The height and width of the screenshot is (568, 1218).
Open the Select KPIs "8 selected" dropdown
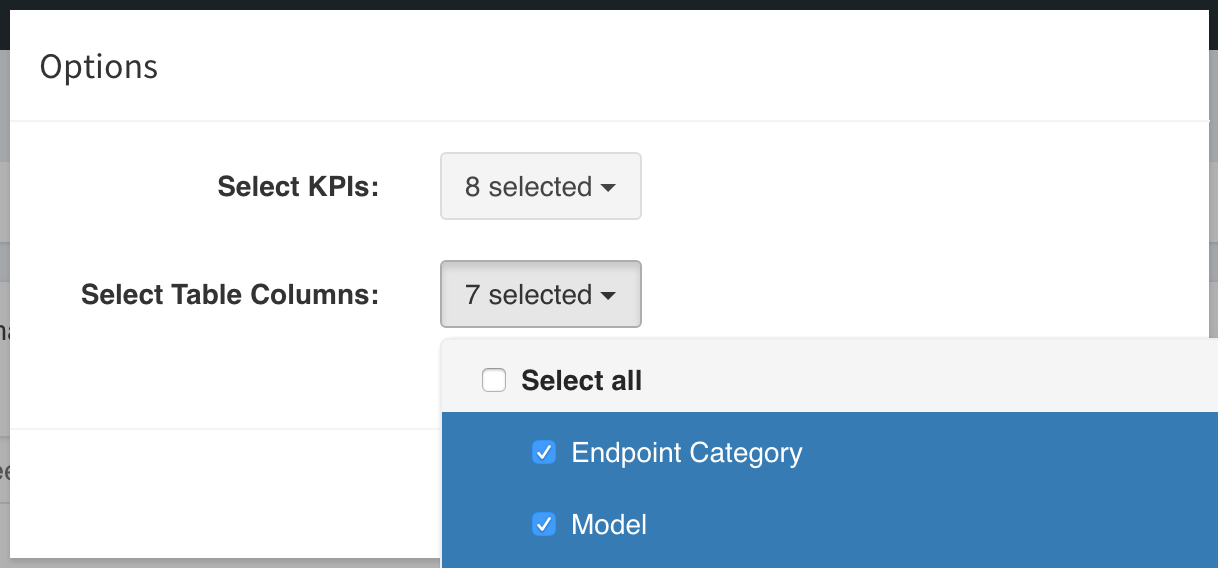(x=540, y=186)
